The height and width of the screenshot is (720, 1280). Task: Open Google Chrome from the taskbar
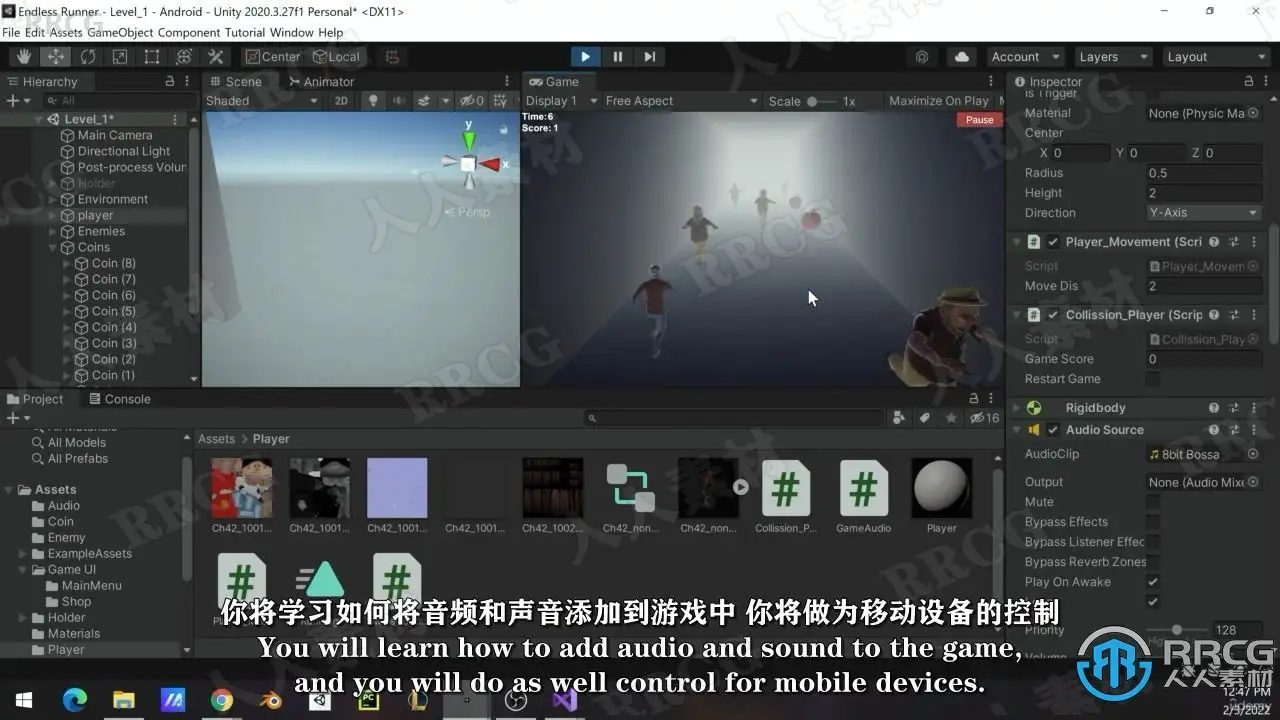(x=222, y=700)
